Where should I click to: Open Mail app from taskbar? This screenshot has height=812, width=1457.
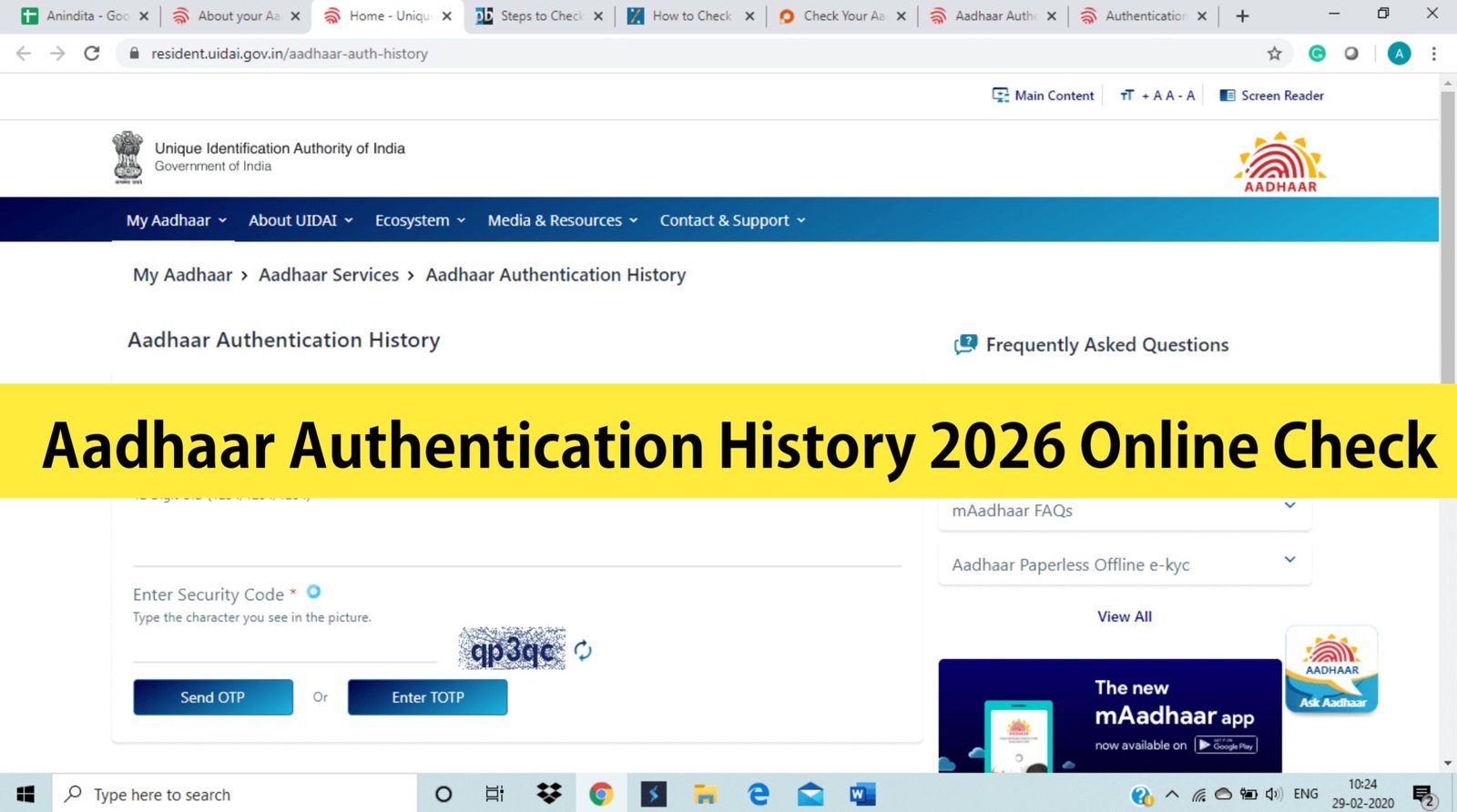[x=810, y=794]
